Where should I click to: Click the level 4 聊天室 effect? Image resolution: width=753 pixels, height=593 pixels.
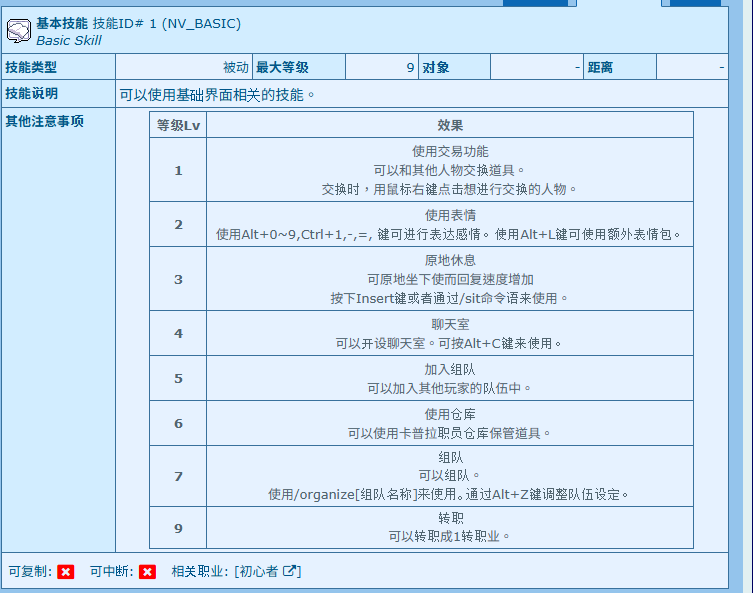(x=450, y=333)
